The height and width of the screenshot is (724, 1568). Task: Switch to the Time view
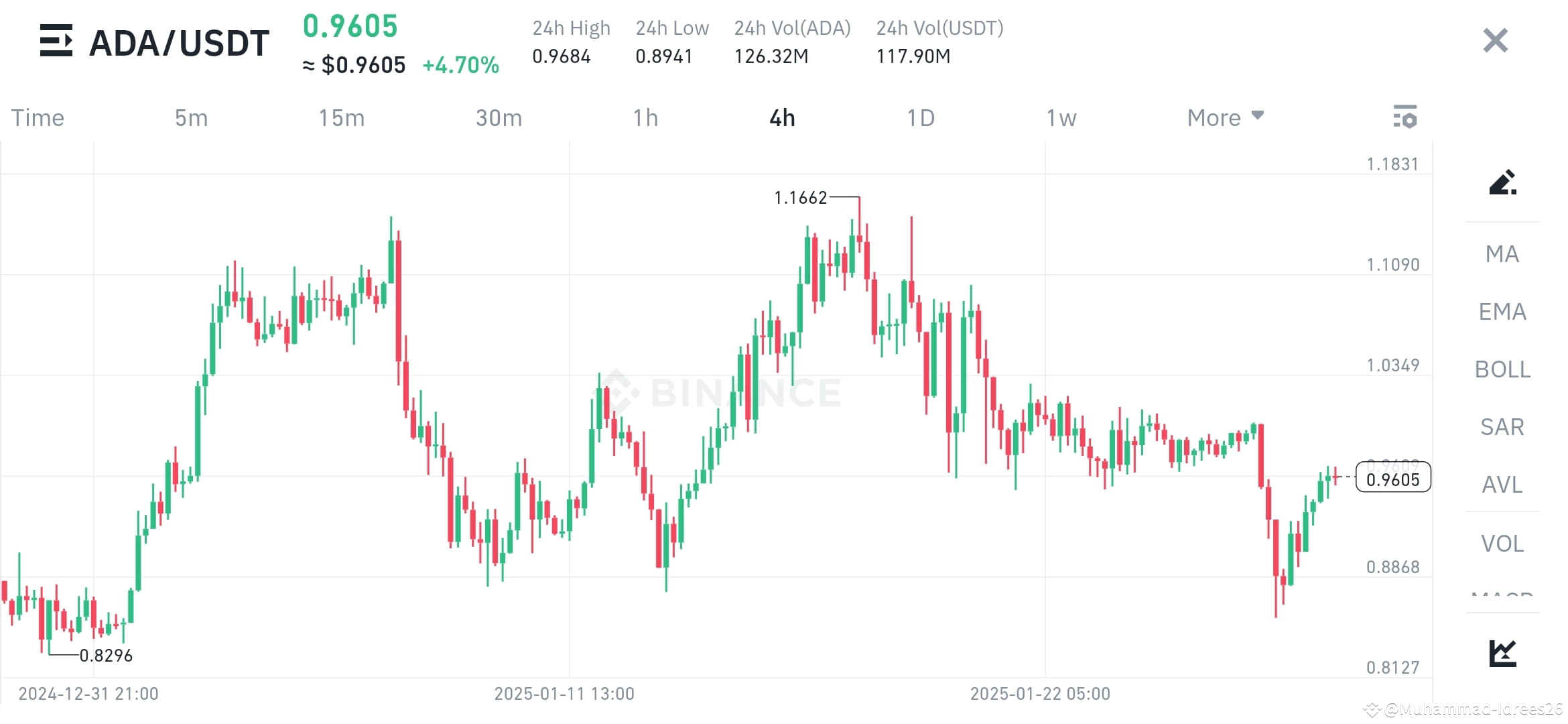(x=38, y=117)
